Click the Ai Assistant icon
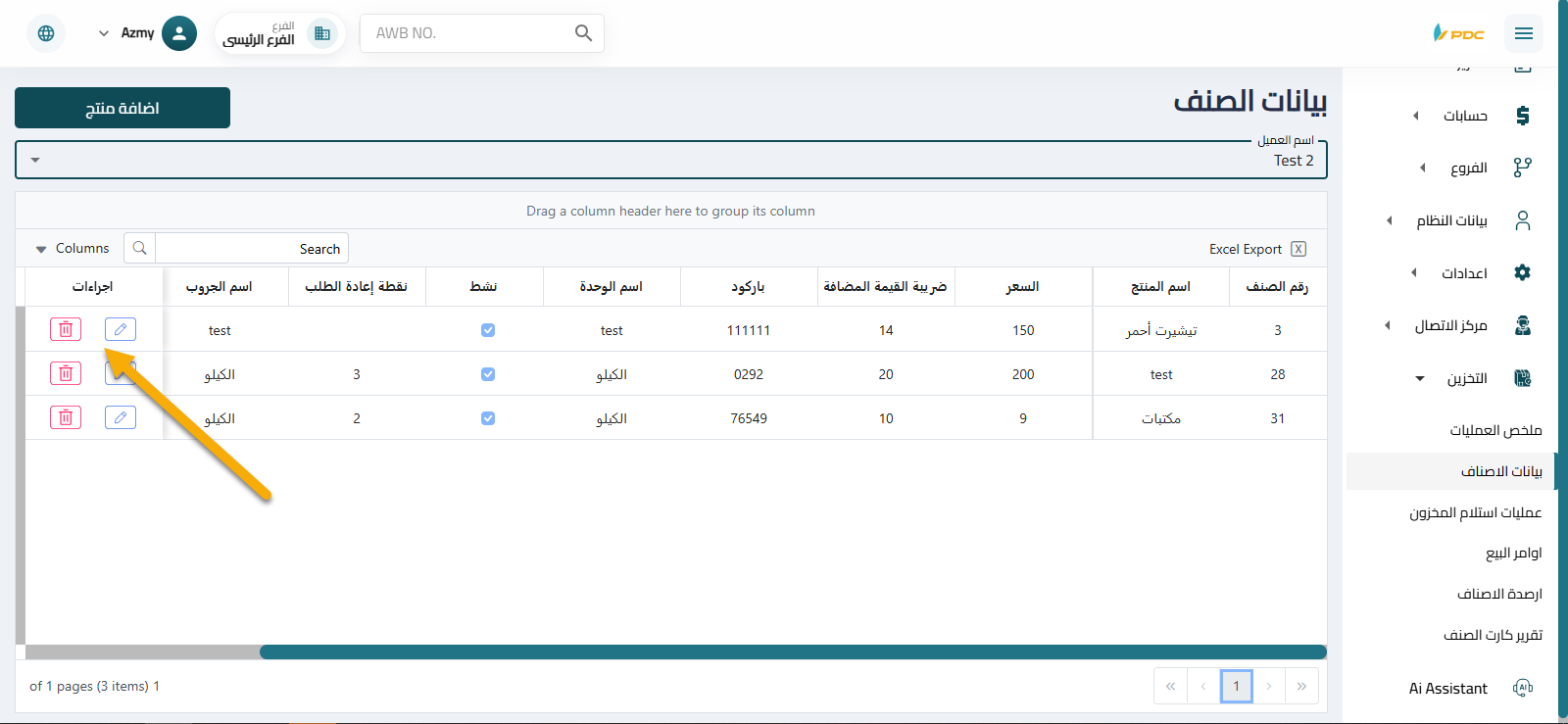1568x724 pixels. pyautogui.click(x=1522, y=688)
